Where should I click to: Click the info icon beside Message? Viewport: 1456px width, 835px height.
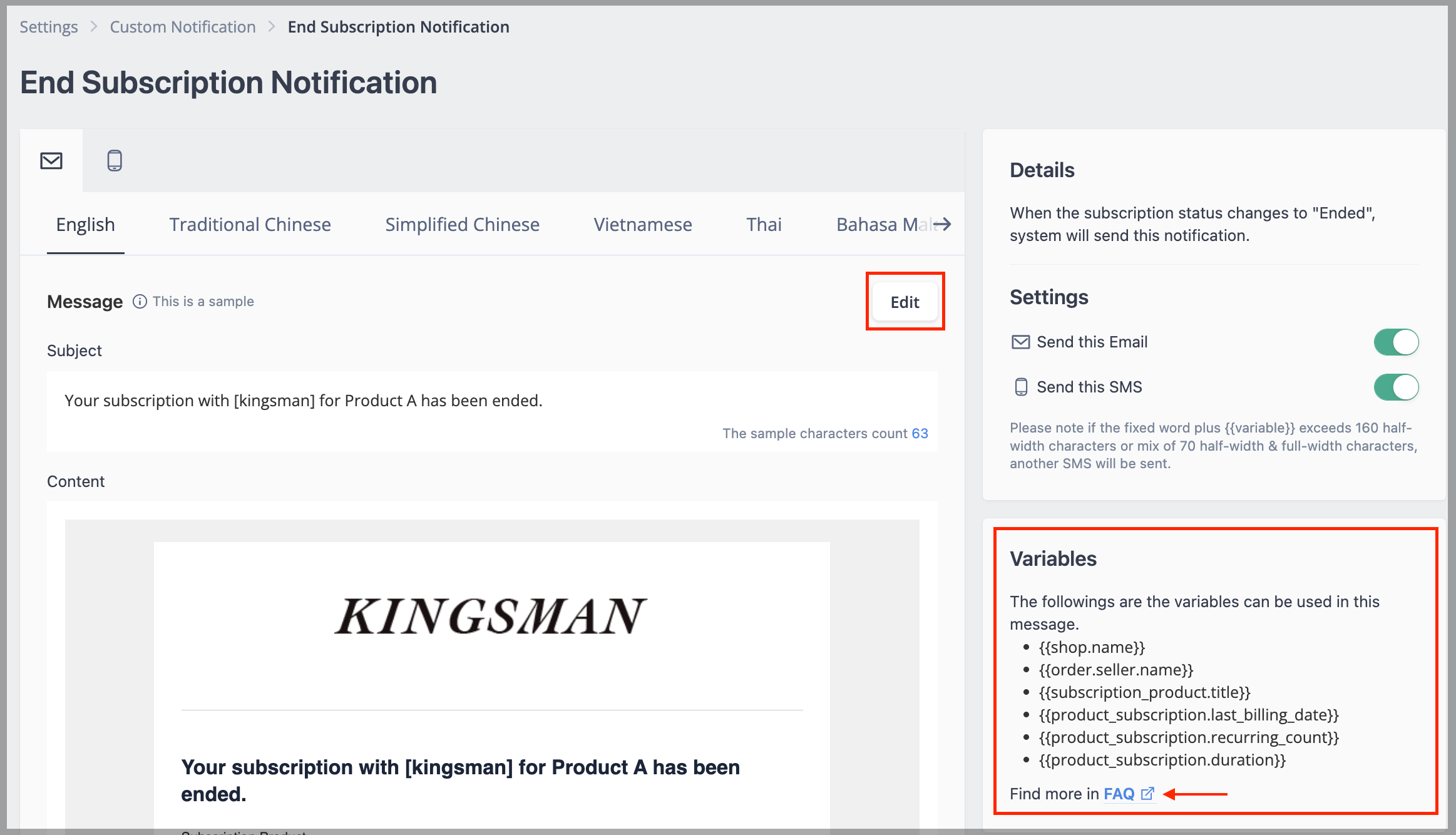click(x=140, y=302)
